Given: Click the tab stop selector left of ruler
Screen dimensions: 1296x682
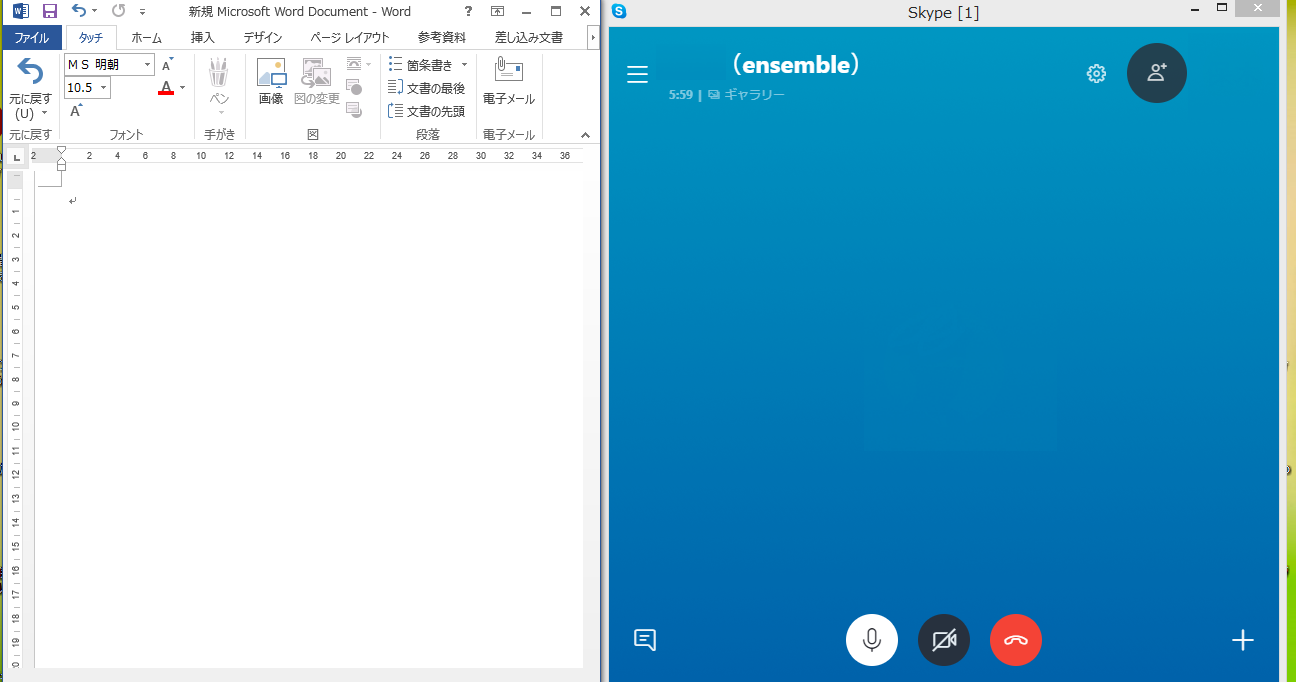Looking at the screenshot, I should point(15,157).
